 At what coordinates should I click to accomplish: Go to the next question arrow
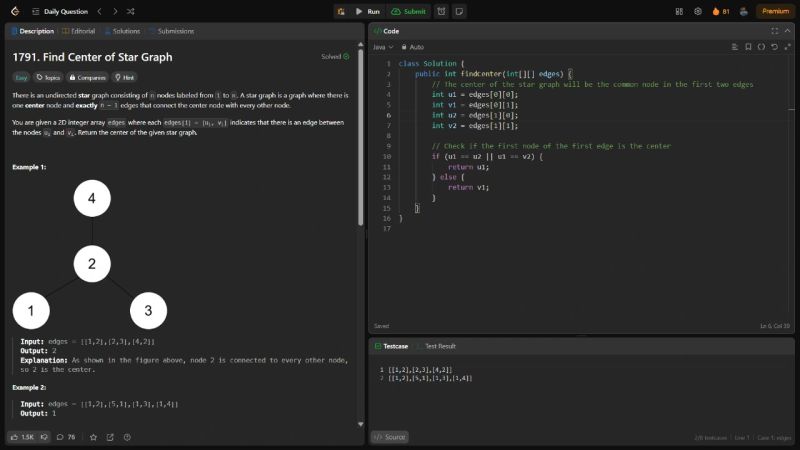[x=115, y=11]
